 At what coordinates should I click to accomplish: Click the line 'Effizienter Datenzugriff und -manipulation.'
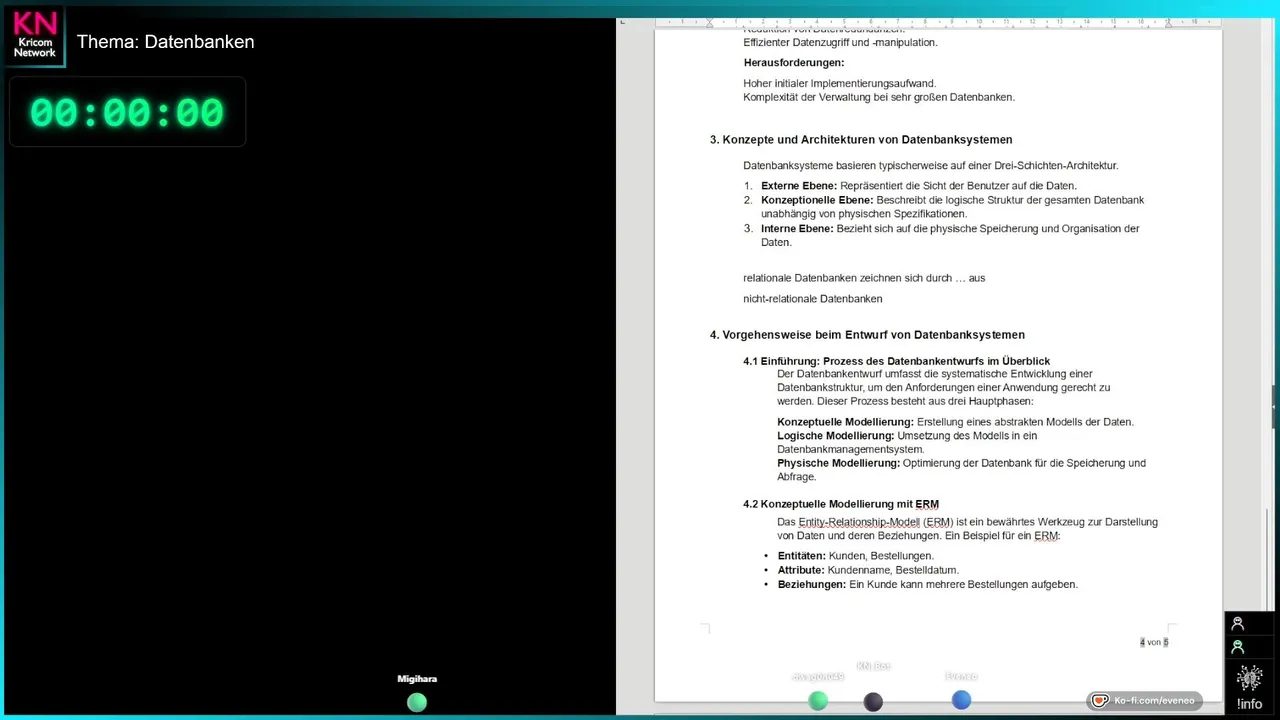click(x=840, y=43)
